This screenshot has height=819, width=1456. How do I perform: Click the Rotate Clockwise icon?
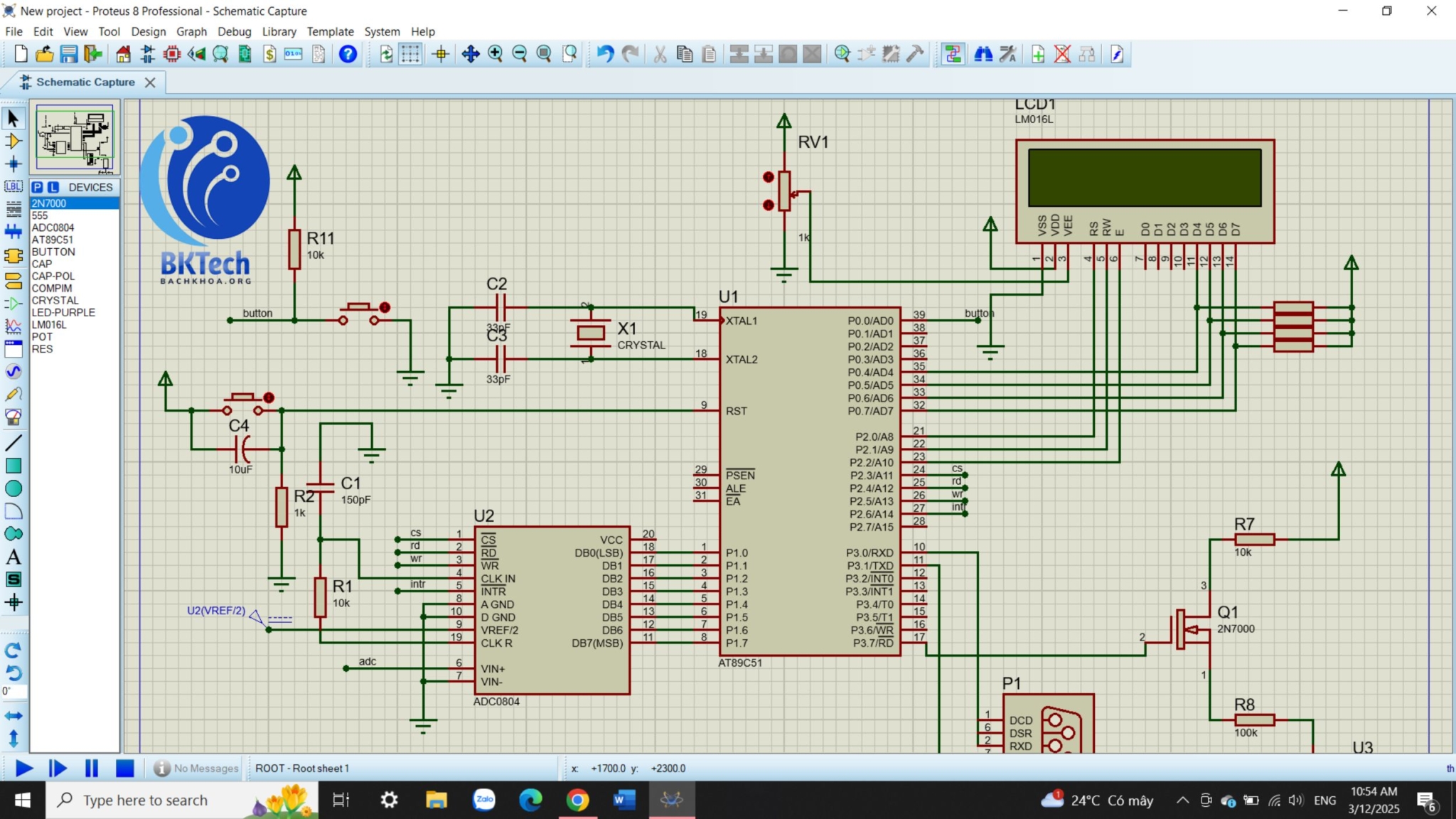14,650
